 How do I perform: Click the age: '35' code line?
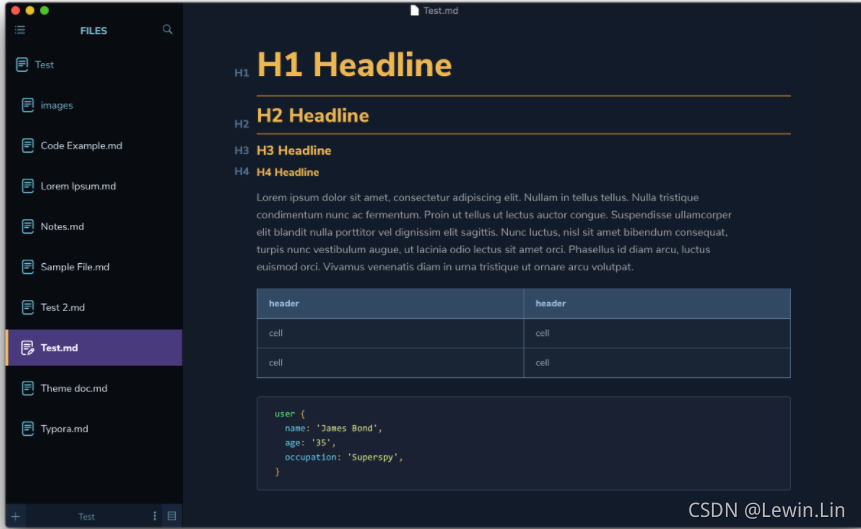310,442
